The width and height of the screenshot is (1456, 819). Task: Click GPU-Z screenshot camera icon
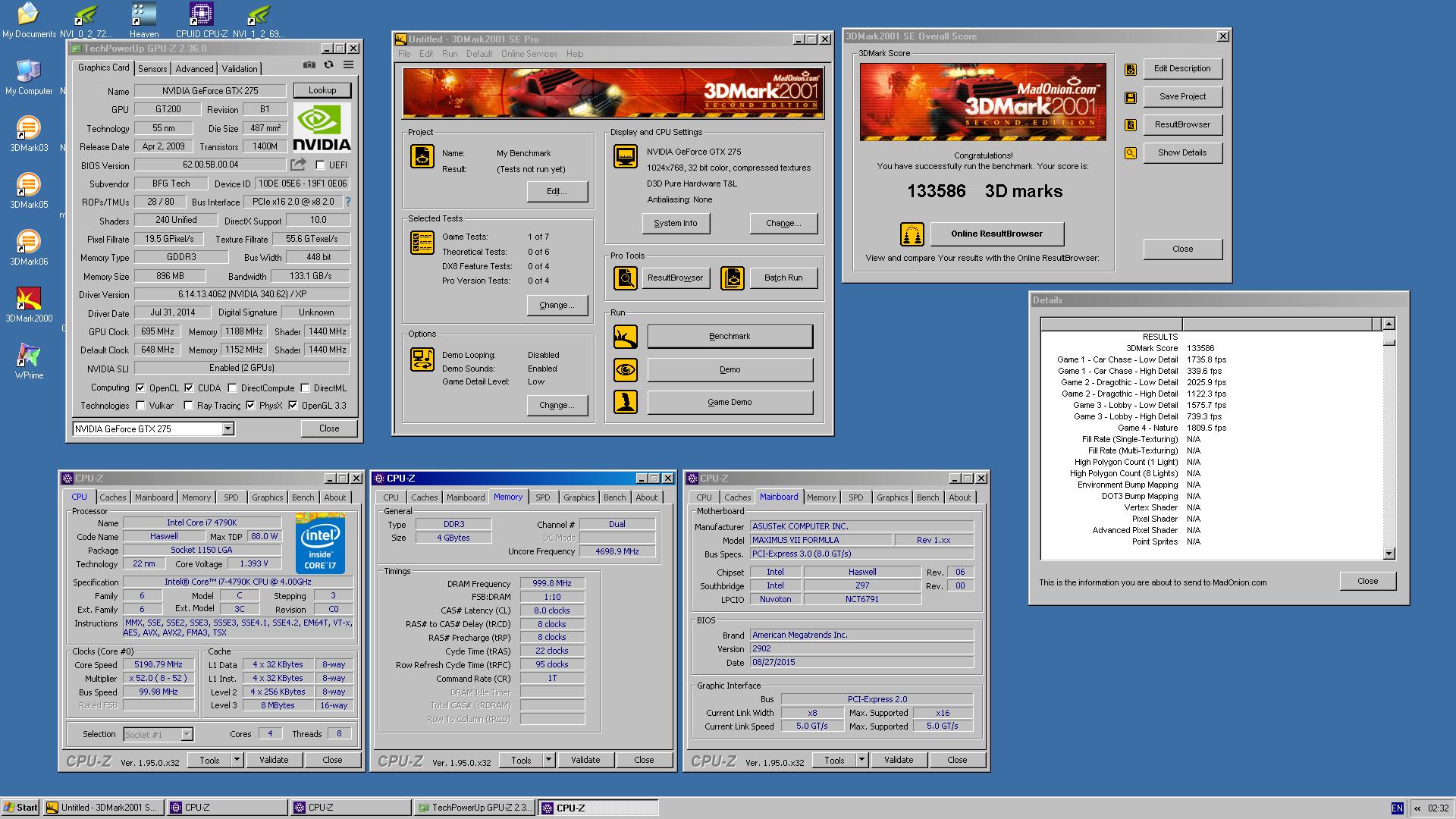click(x=309, y=66)
